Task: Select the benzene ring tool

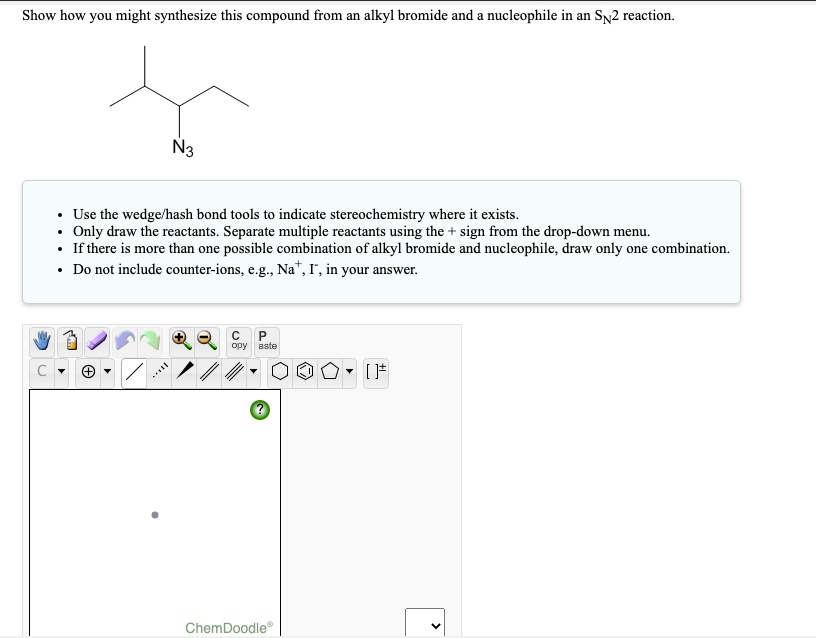Action: (x=304, y=373)
